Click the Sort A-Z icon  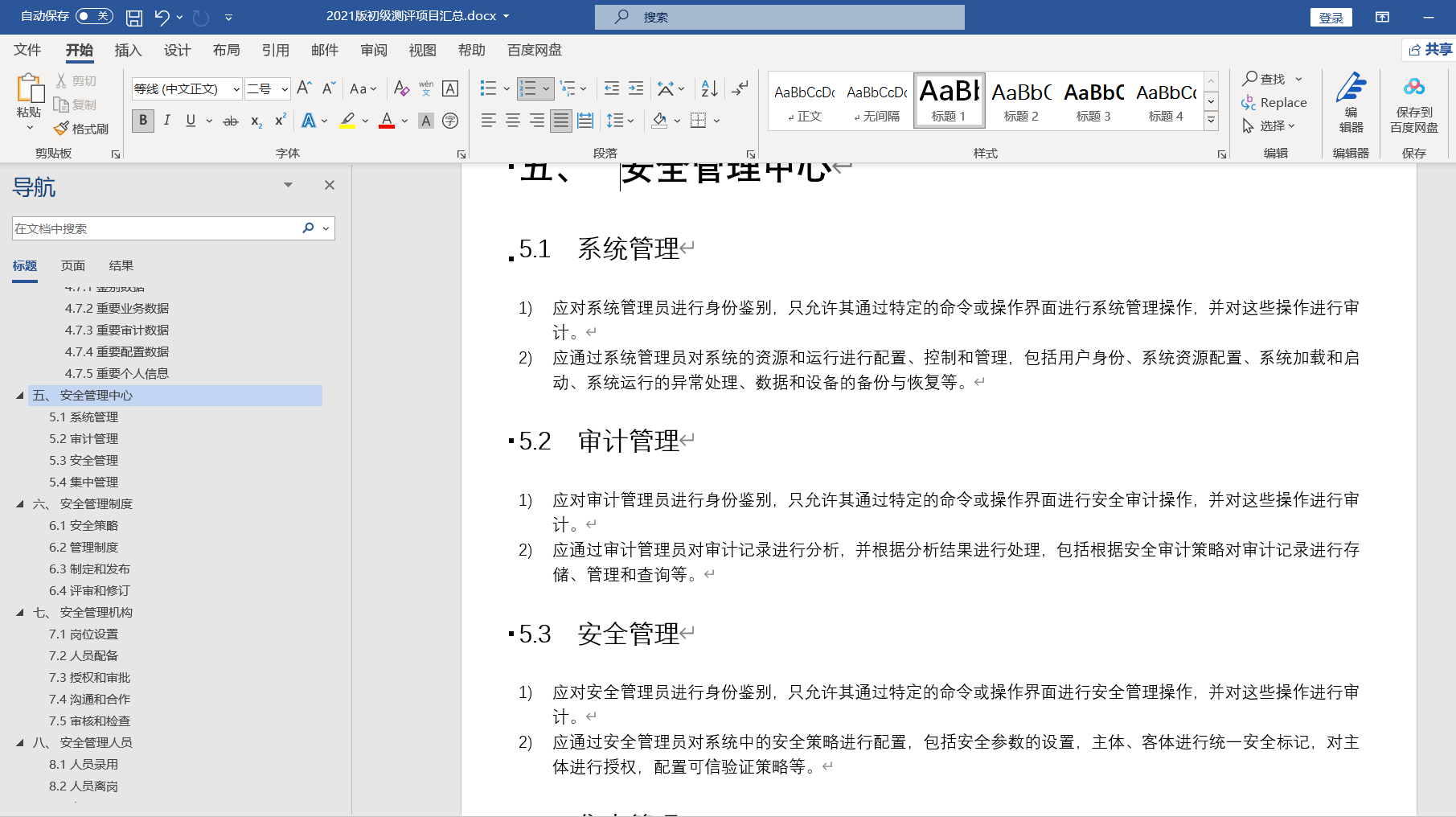click(x=709, y=88)
